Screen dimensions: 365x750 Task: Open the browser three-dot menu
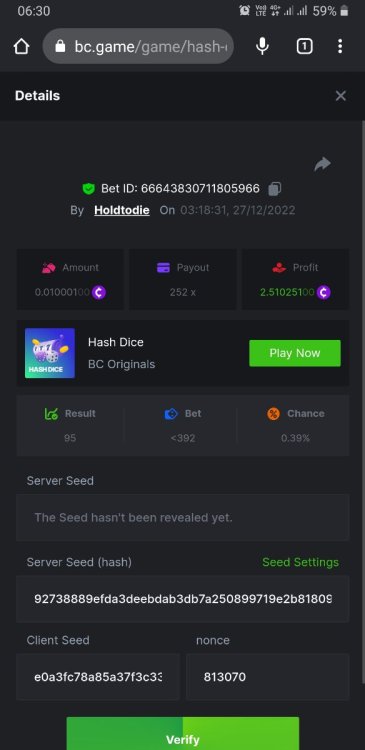click(340, 46)
